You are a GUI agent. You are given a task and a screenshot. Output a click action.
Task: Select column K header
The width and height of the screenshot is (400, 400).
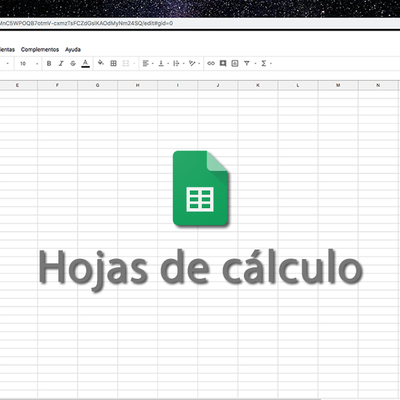[258, 85]
